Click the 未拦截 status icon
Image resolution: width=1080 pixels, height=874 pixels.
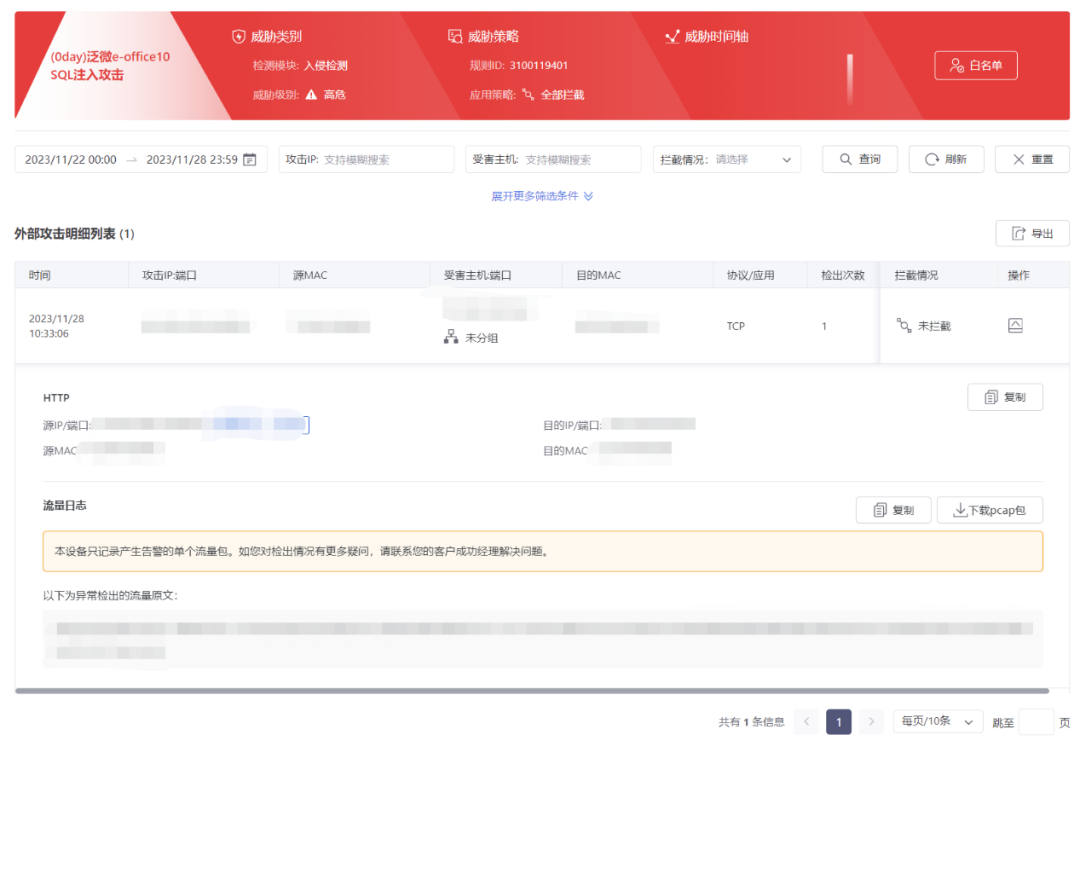point(904,325)
